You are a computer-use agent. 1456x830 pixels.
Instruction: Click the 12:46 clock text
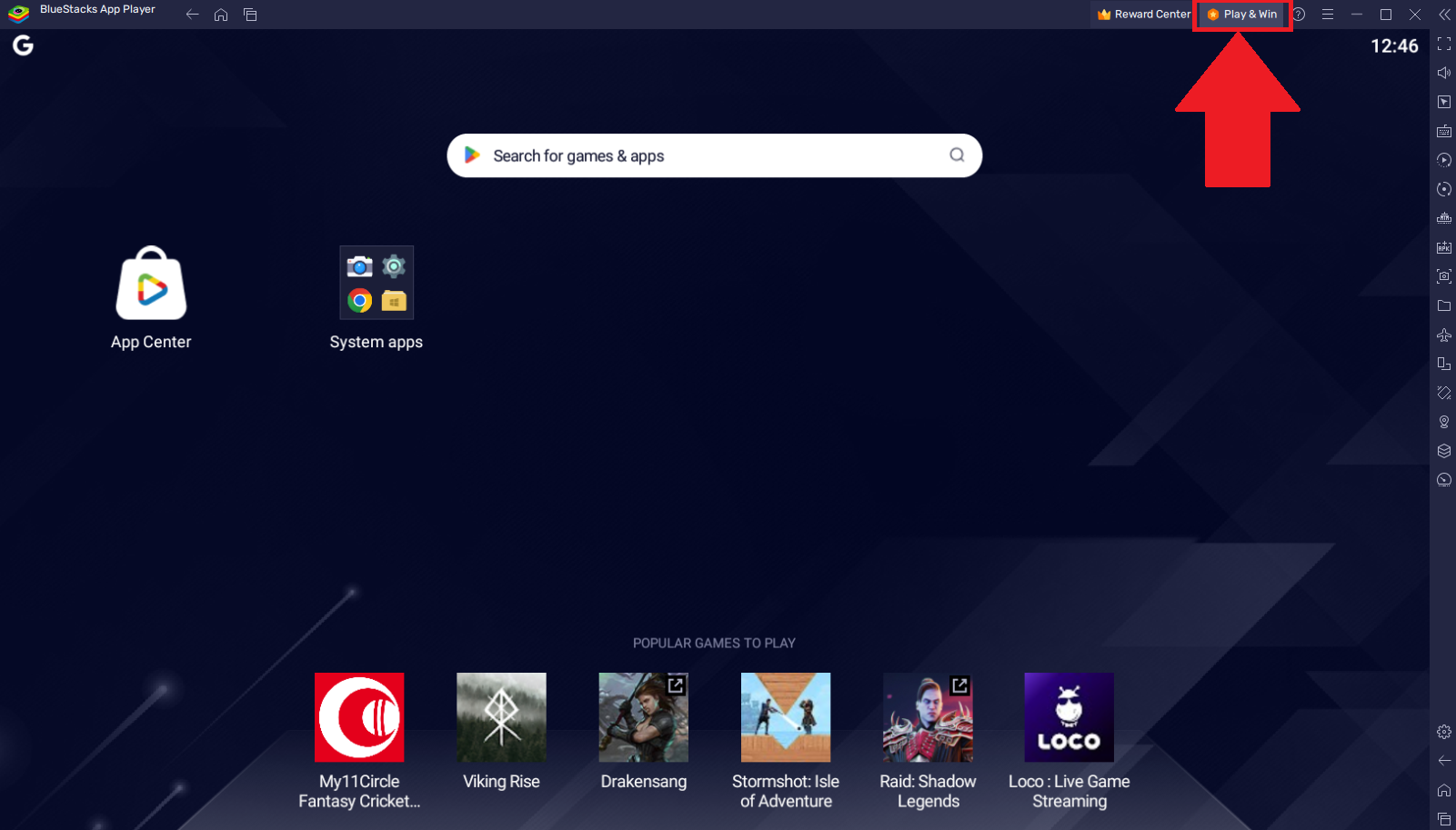click(1394, 46)
